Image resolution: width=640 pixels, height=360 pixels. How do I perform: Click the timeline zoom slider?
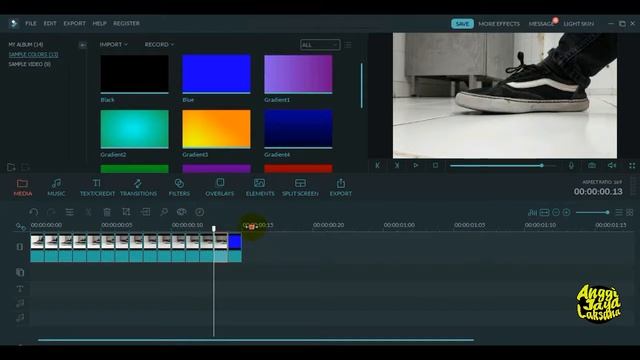tap(593, 212)
